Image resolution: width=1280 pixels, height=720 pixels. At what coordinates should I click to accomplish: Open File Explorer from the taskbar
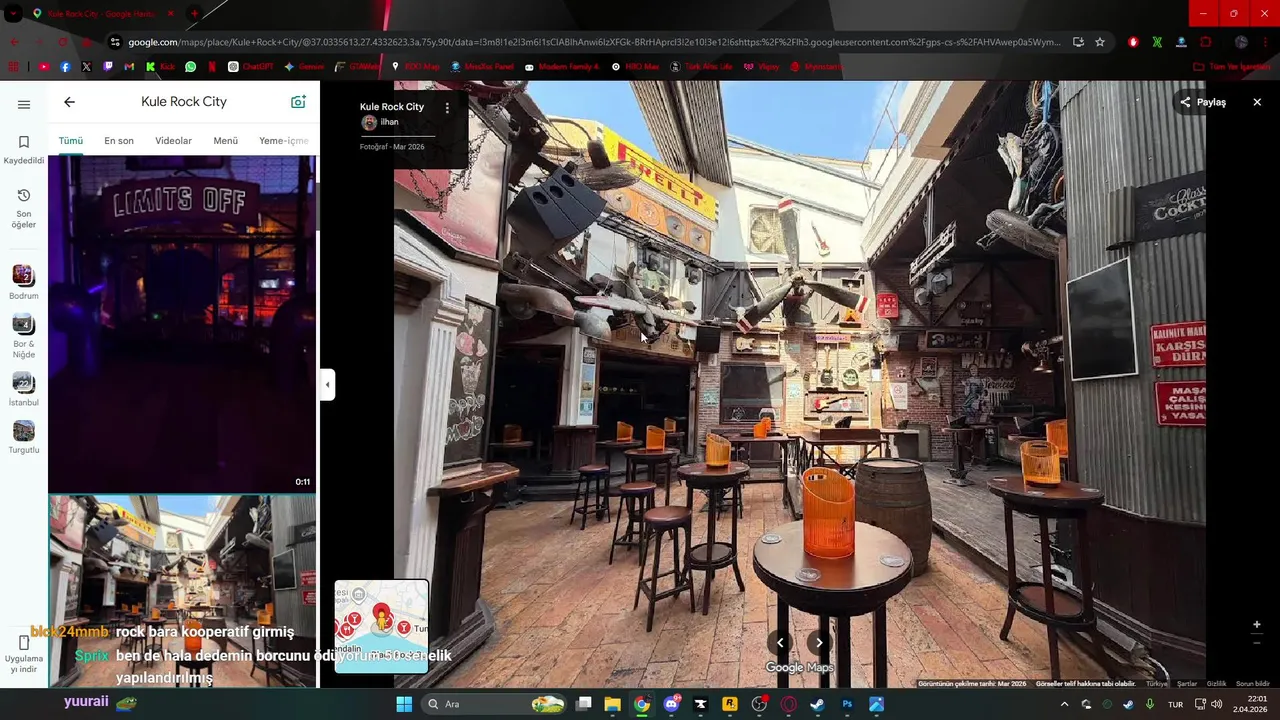coord(612,704)
